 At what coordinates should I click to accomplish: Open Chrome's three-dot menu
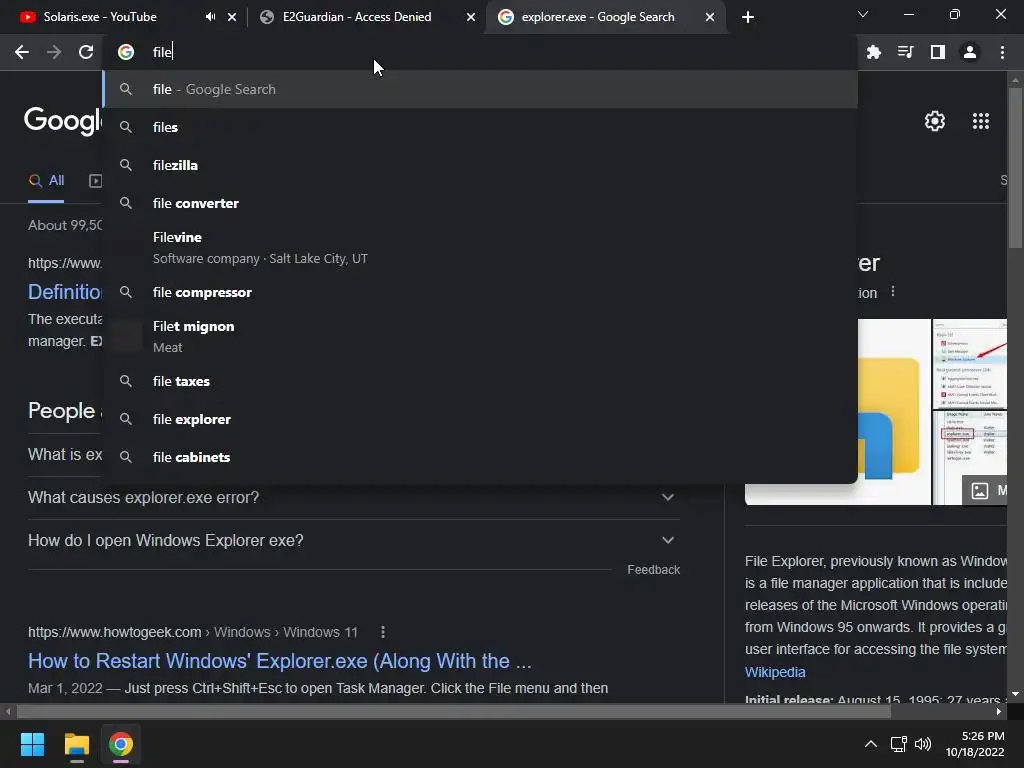[x=1002, y=52]
